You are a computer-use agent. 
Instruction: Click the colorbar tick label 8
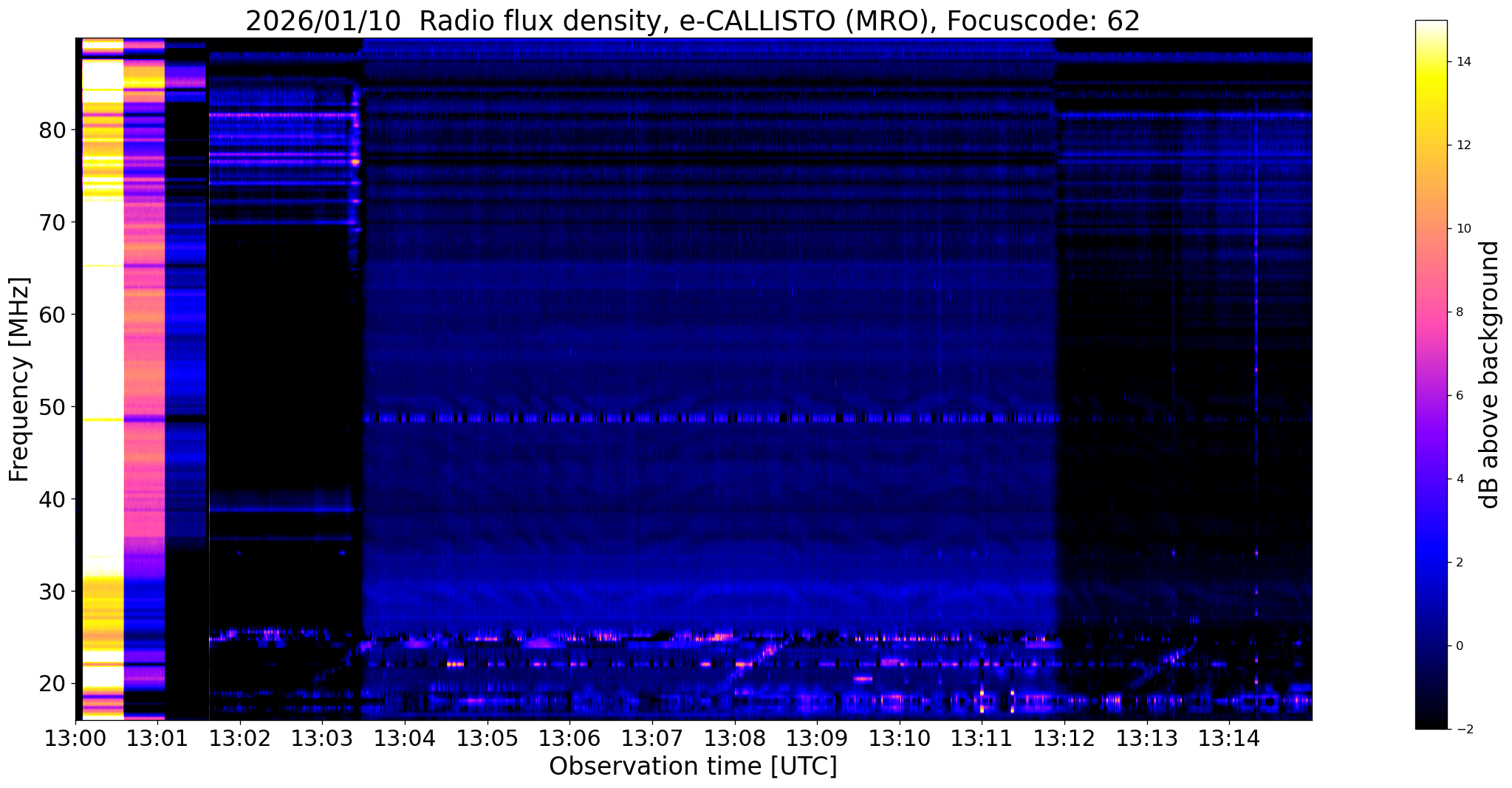(1458, 312)
